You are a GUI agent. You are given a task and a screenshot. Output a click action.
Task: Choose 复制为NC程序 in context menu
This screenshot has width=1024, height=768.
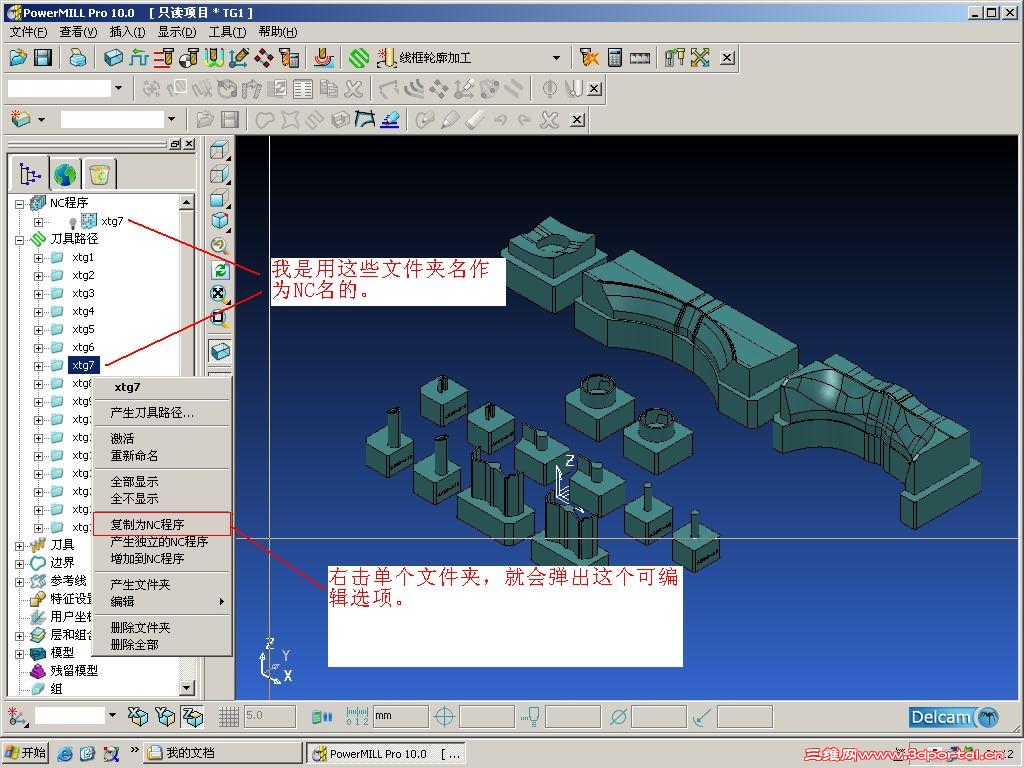(162, 524)
